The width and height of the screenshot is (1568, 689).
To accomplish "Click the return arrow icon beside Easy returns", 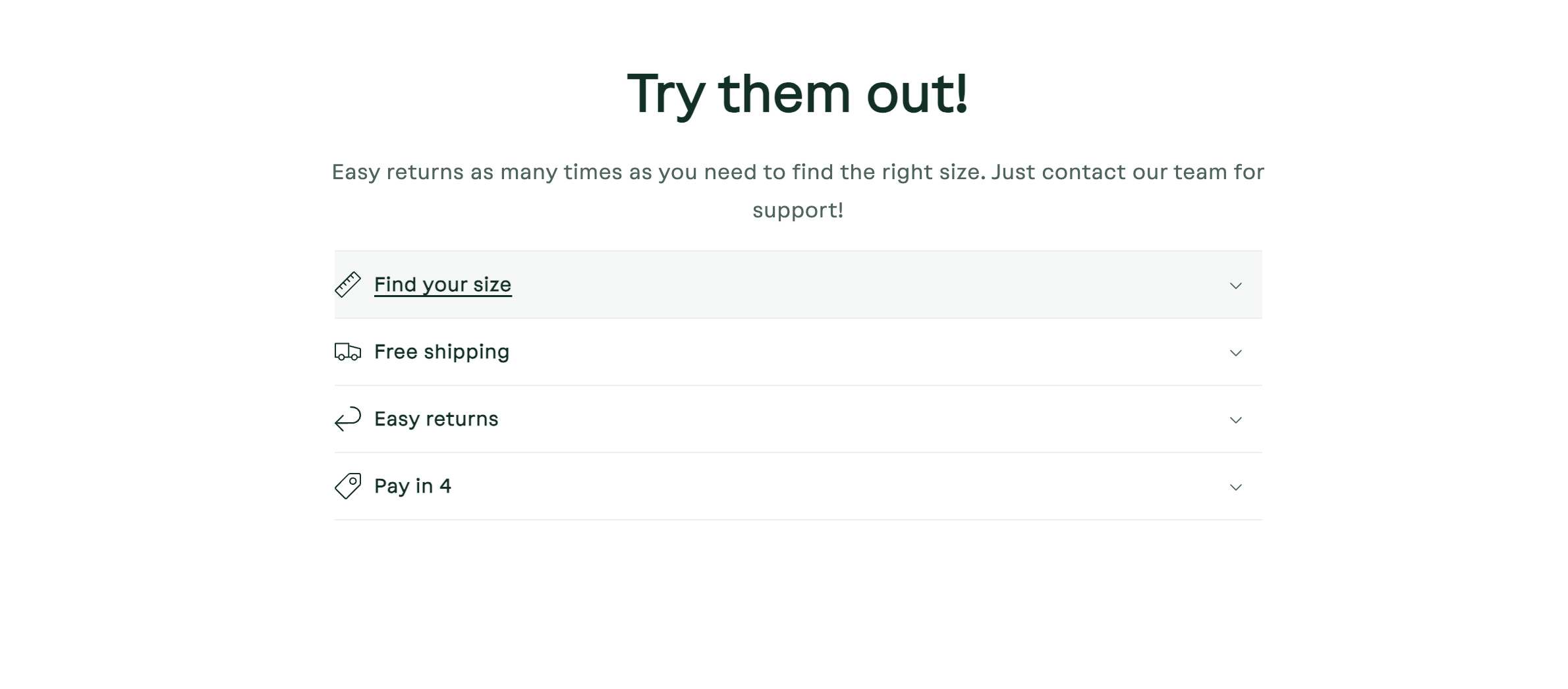I will 347,419.
